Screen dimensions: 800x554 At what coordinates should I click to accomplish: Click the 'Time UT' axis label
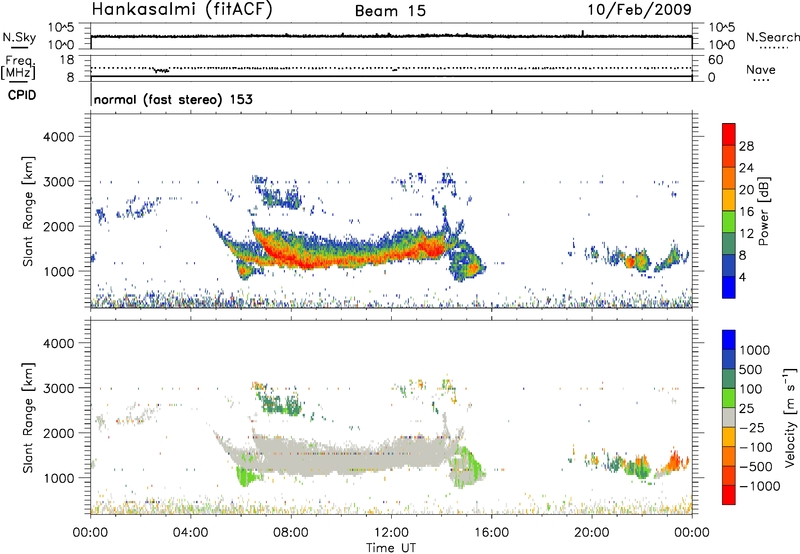click(391, 548)
